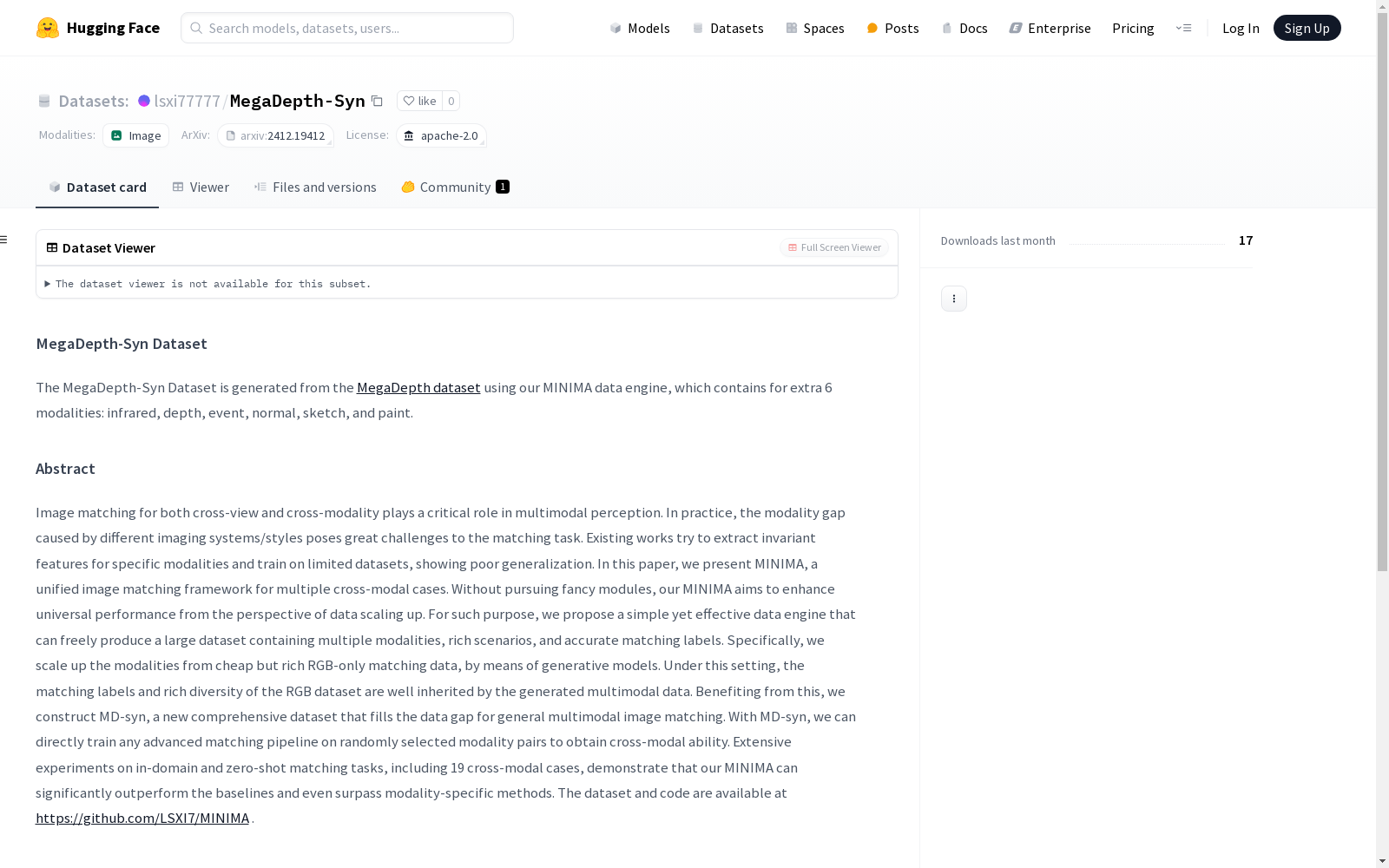Image resolution: width=1389 pixels, height=868 pixels.
Task: Expand the dataset viewer not available message
Action: pos(208,284)
